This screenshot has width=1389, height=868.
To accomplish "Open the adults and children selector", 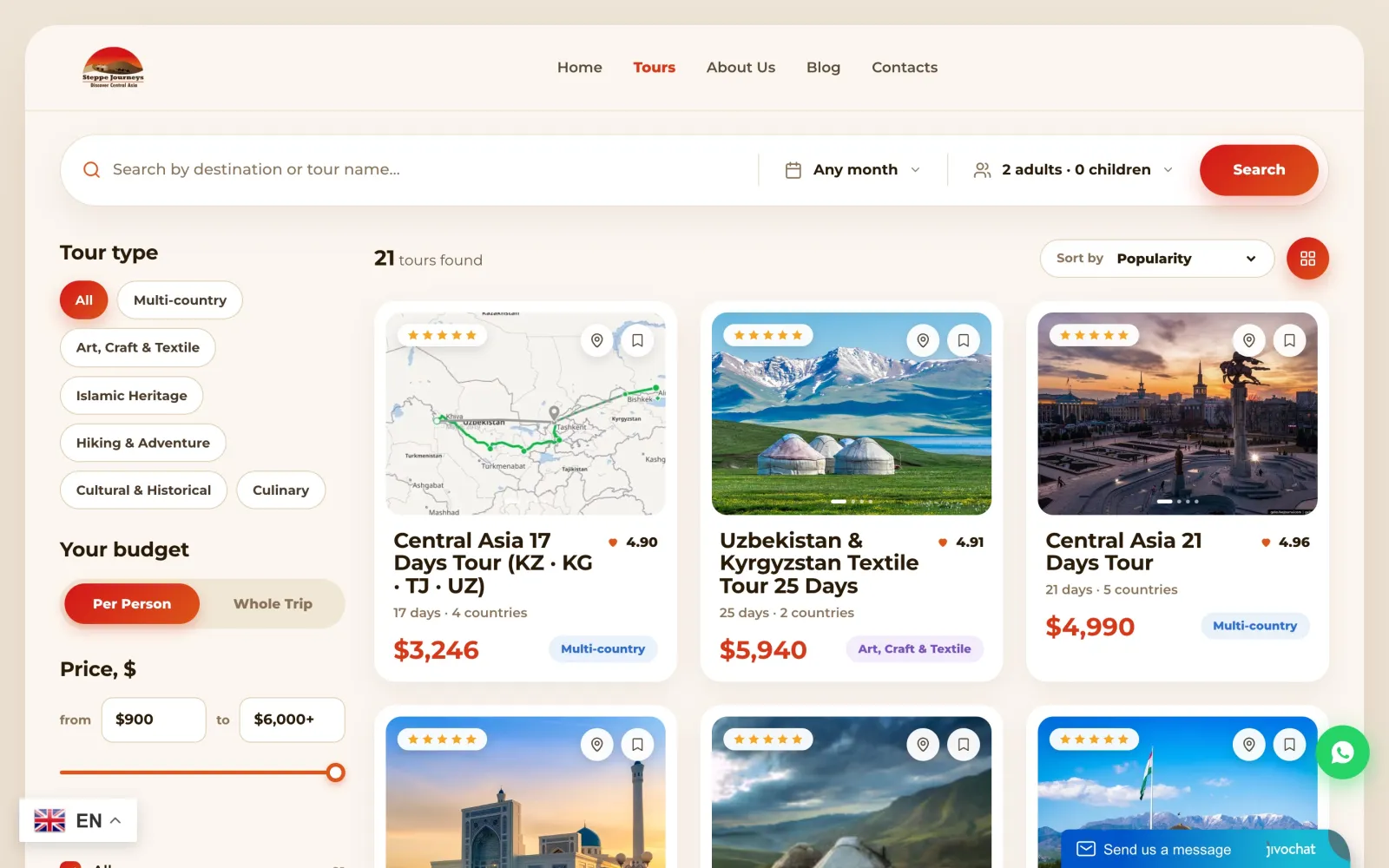I will [1074, 170].
